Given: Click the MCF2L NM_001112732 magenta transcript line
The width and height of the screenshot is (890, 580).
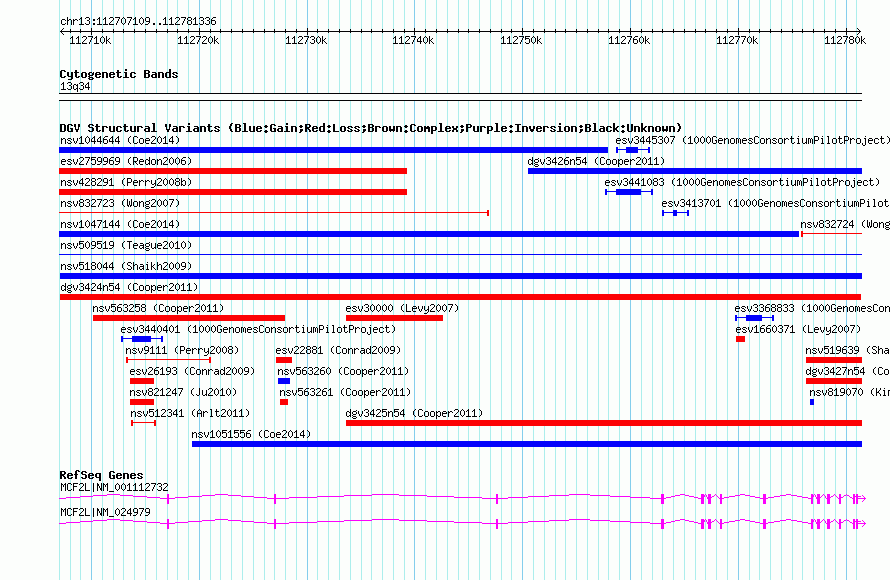Looking at the screenshot, I should coord(462,499).
